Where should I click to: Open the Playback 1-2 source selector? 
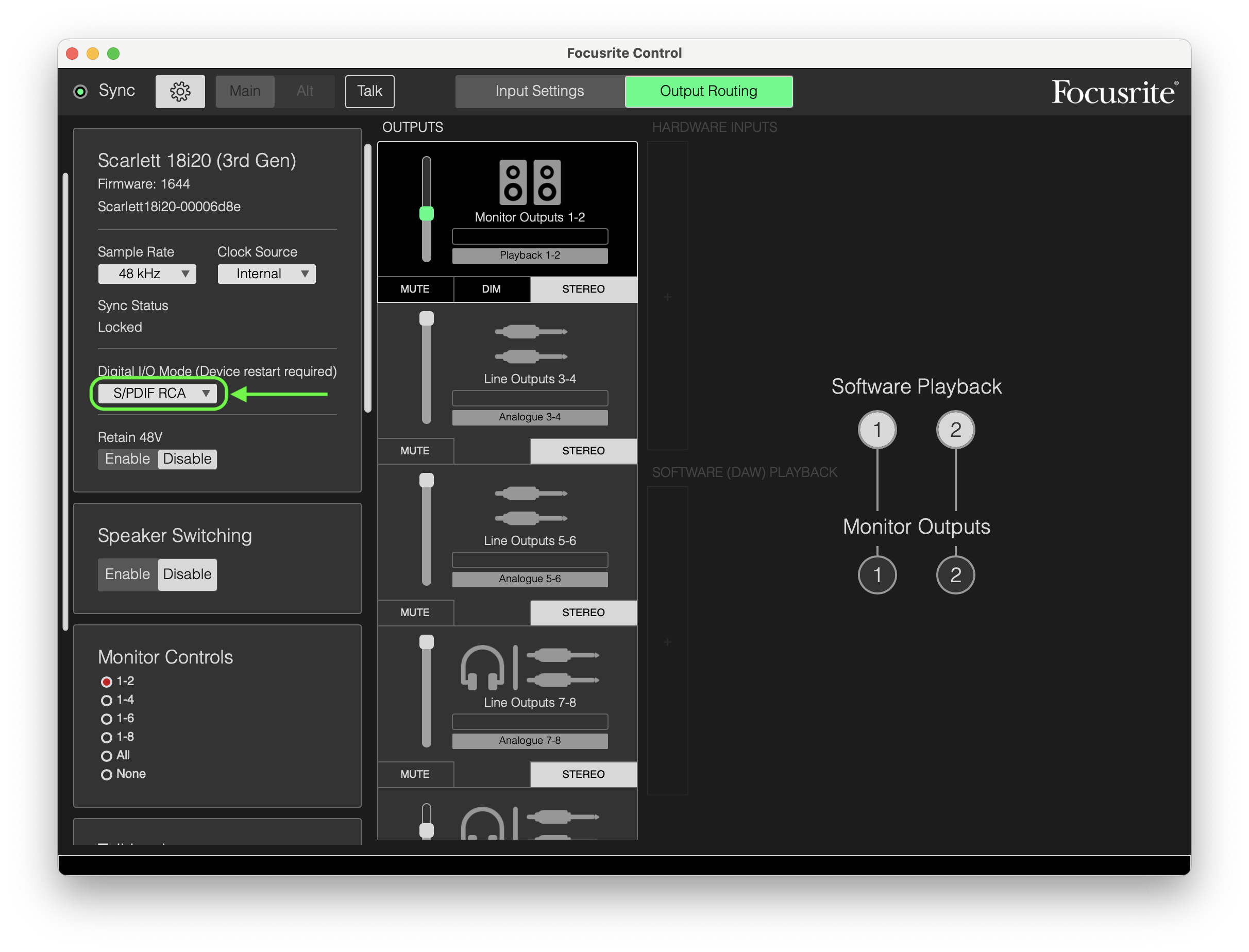(530, 255)
